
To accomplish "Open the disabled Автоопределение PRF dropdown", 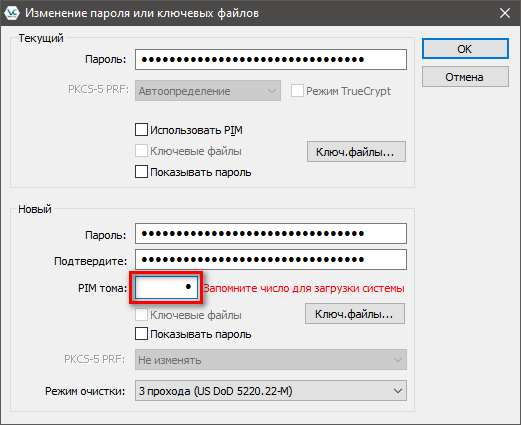I will click(208, 91).
